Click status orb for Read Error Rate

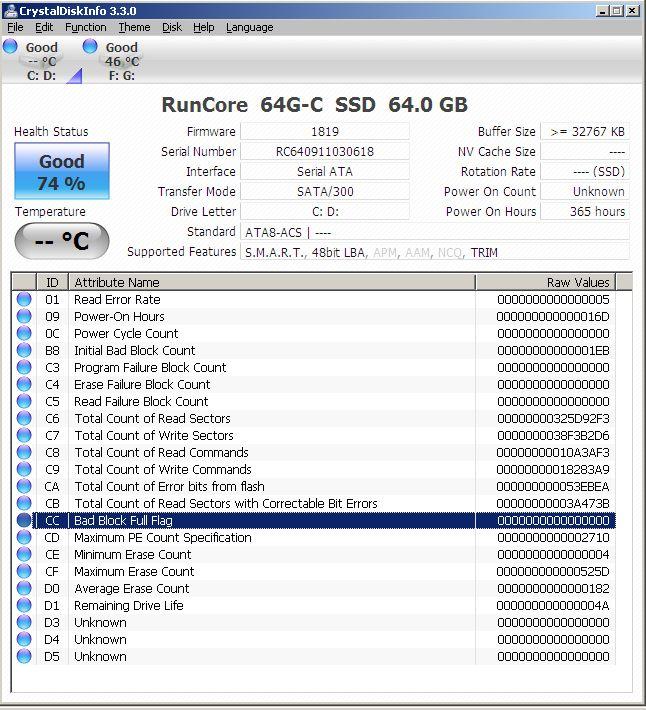[24, 299]
